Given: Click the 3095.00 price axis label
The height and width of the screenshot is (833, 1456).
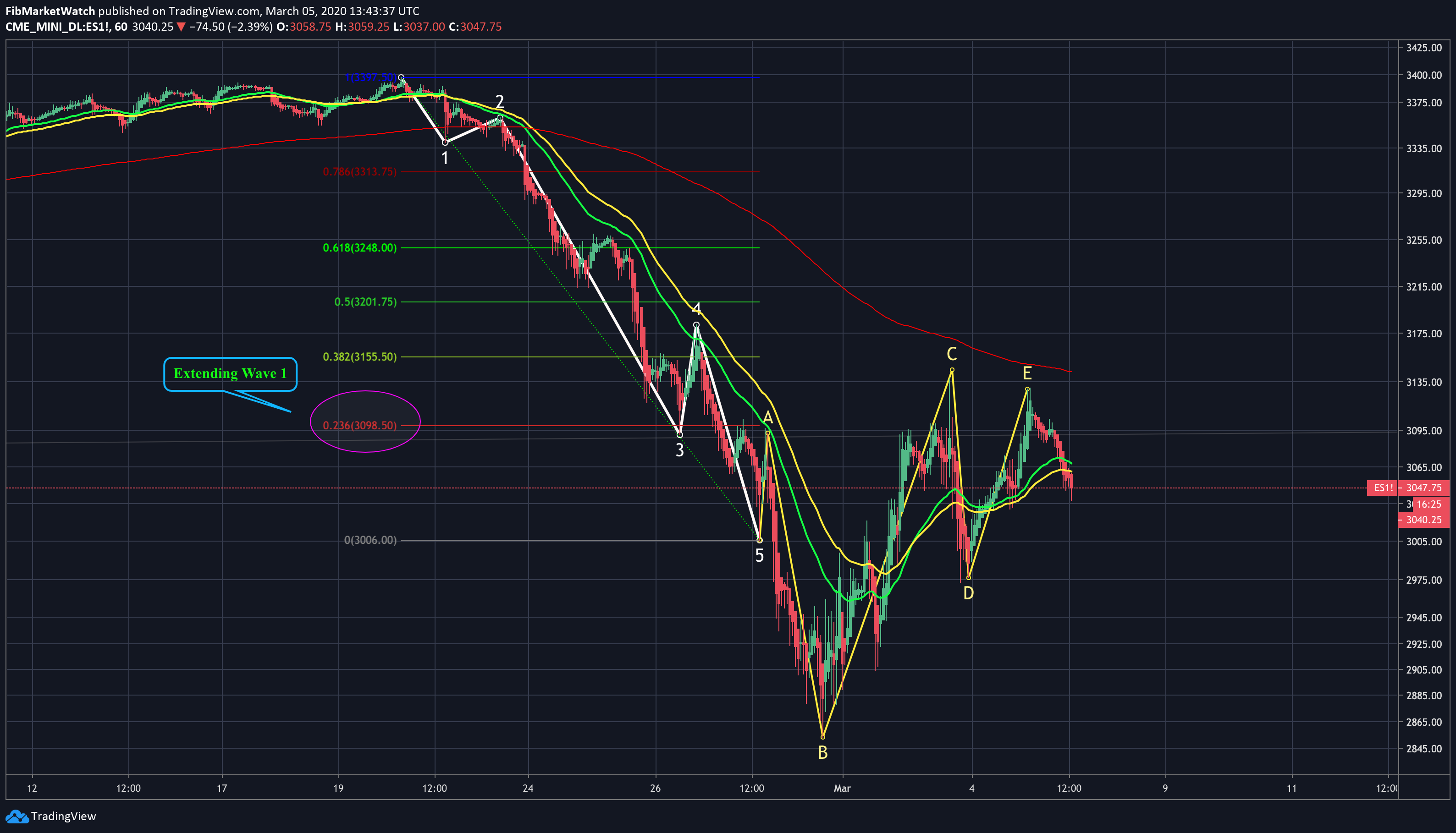Looking at the screenshot, I should [1424, 430].
